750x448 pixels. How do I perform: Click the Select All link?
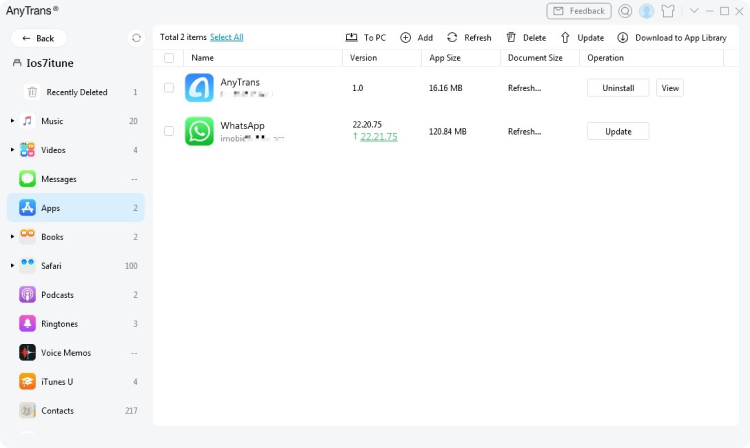[x=226, y=37]
